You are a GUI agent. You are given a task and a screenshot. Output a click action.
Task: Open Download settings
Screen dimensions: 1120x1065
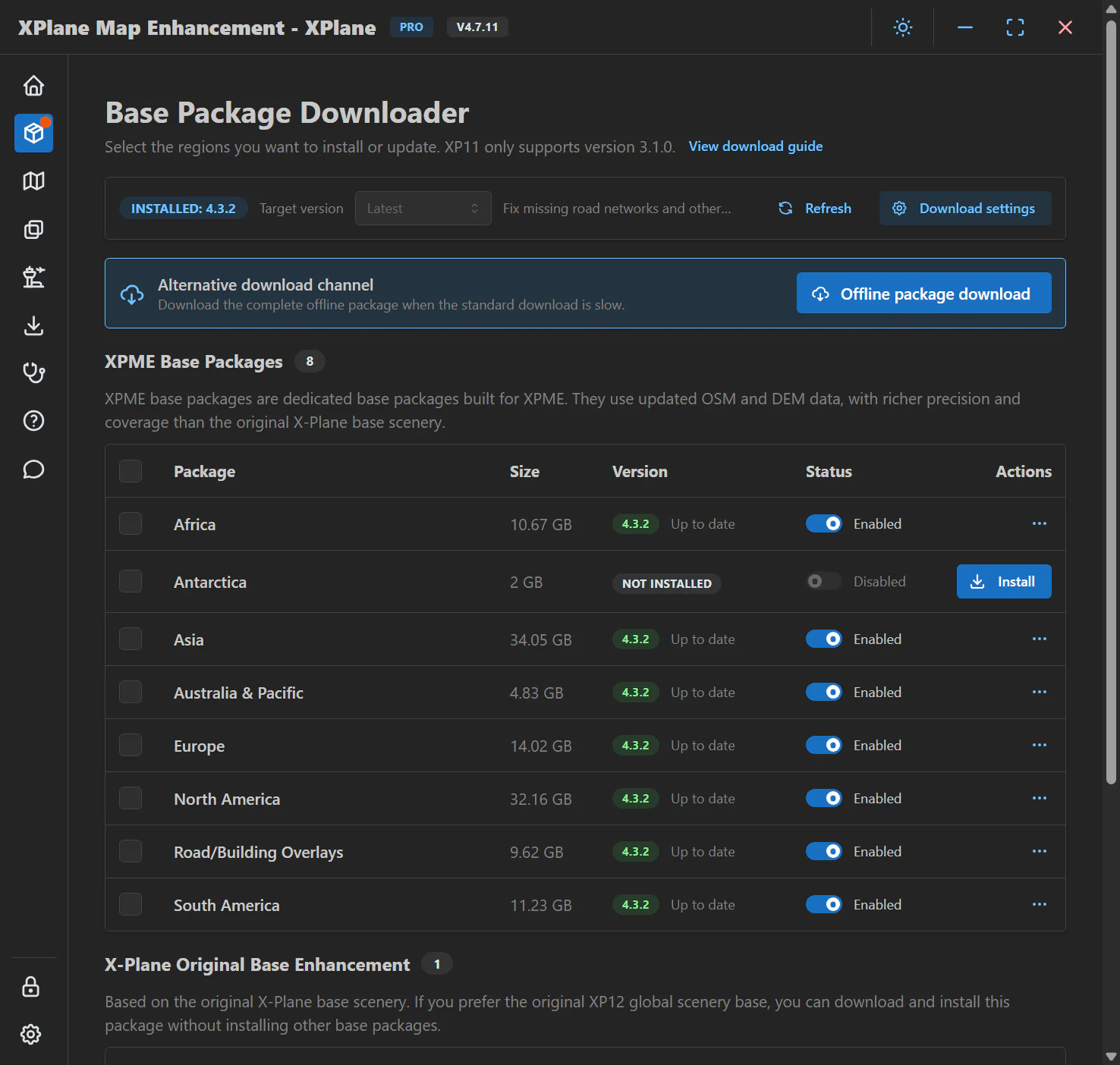(x=965, y=209)
